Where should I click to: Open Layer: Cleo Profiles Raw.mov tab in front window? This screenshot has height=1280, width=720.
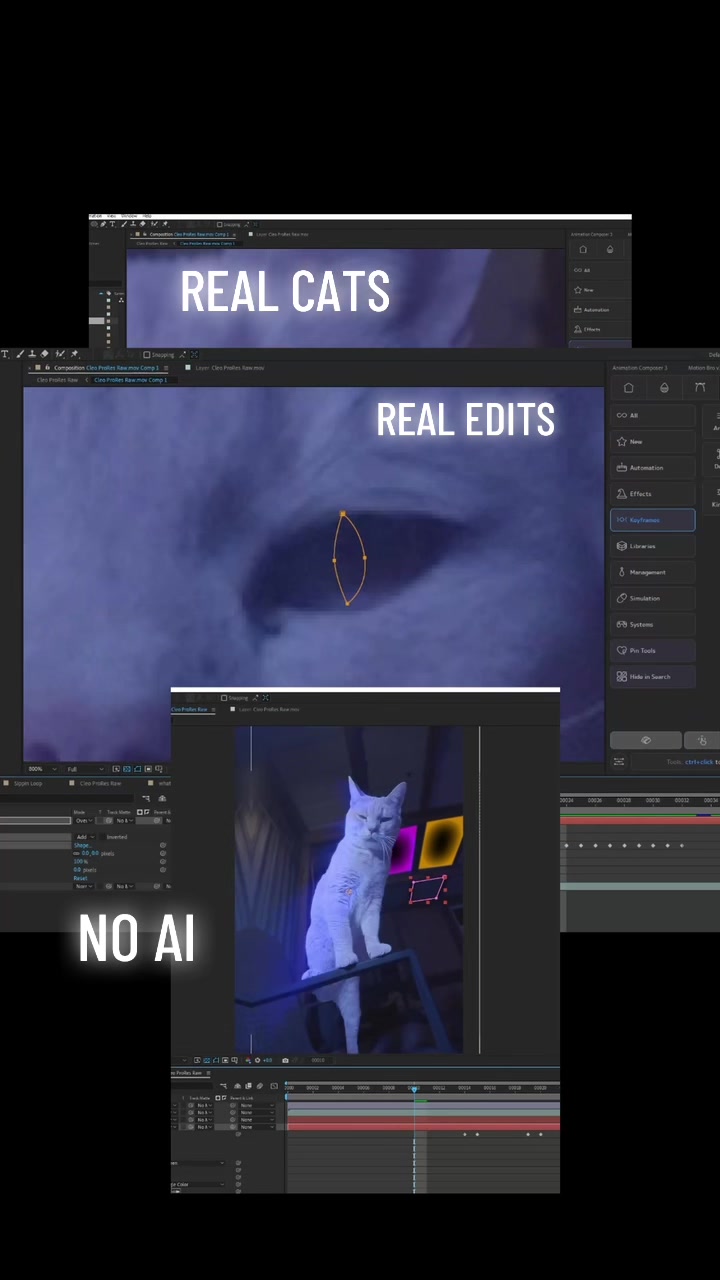point(268,709)
